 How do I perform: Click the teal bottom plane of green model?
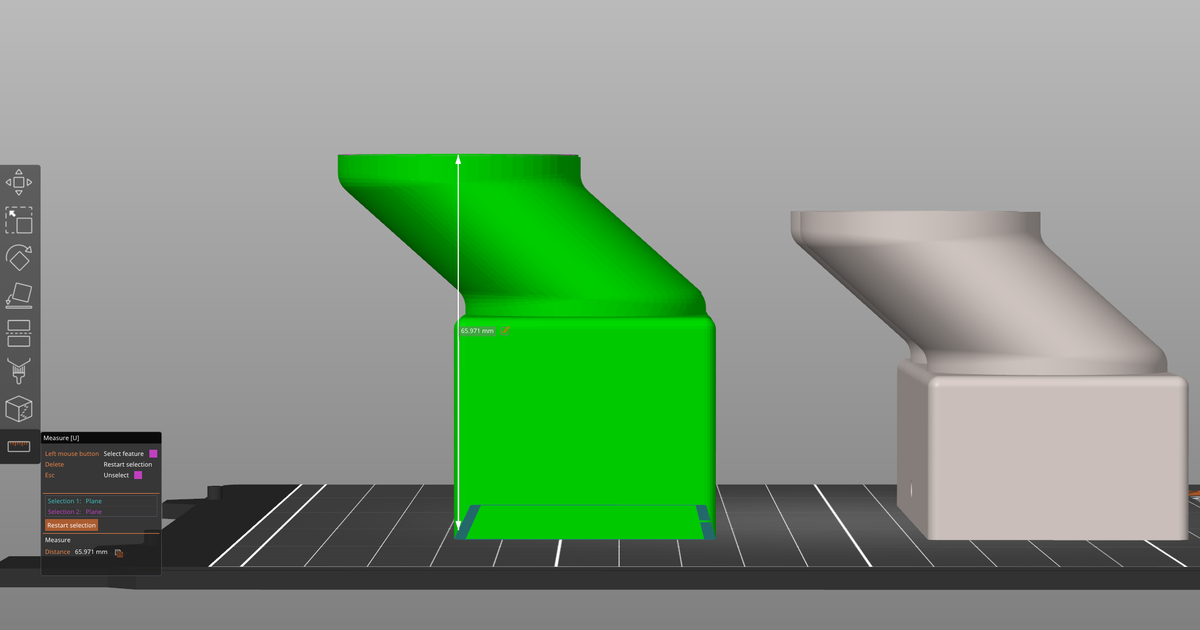(585, 520)
